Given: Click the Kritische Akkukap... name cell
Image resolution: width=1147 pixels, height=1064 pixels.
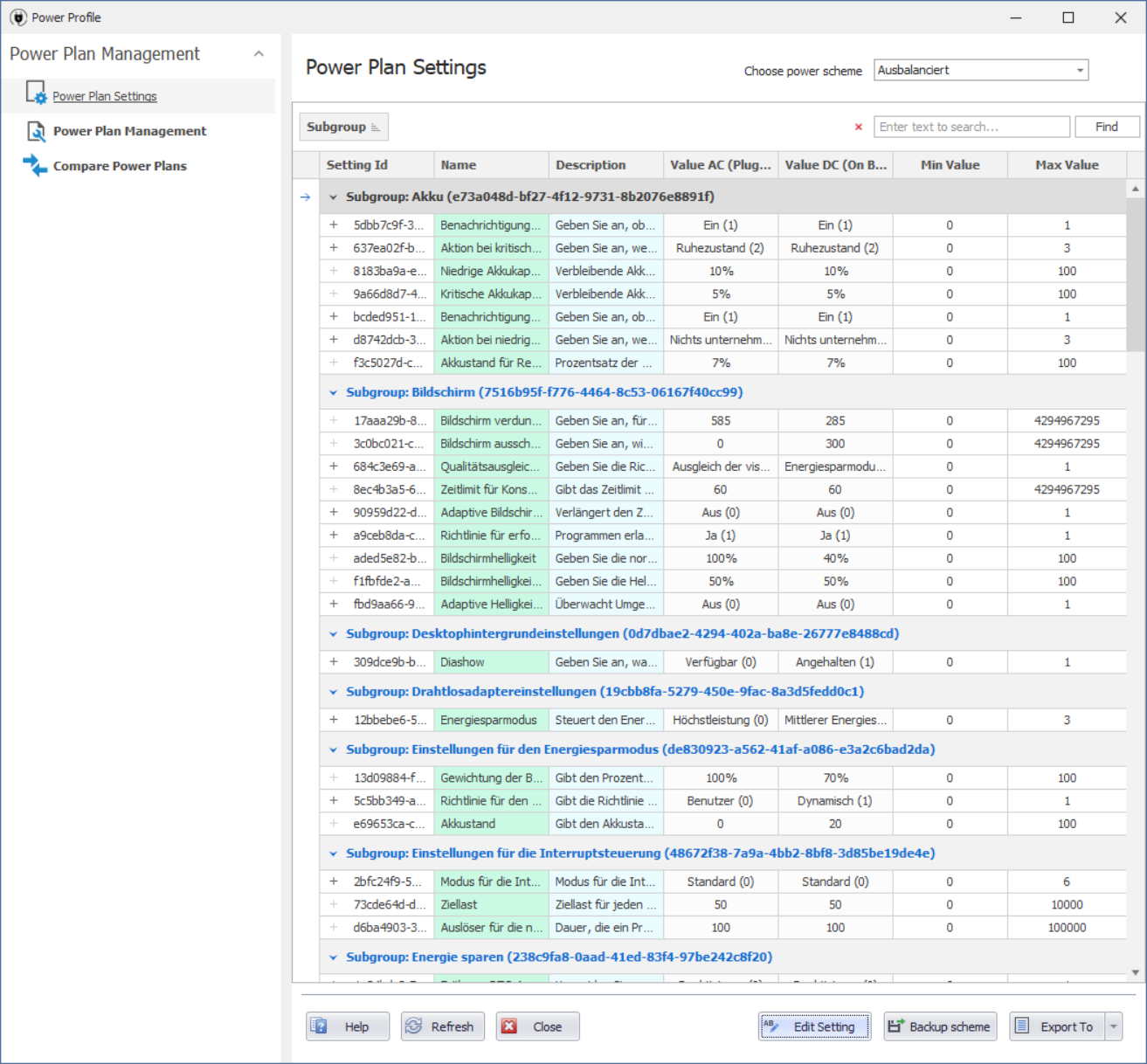Looking at the screenshot, I should (x=491, y=294).
